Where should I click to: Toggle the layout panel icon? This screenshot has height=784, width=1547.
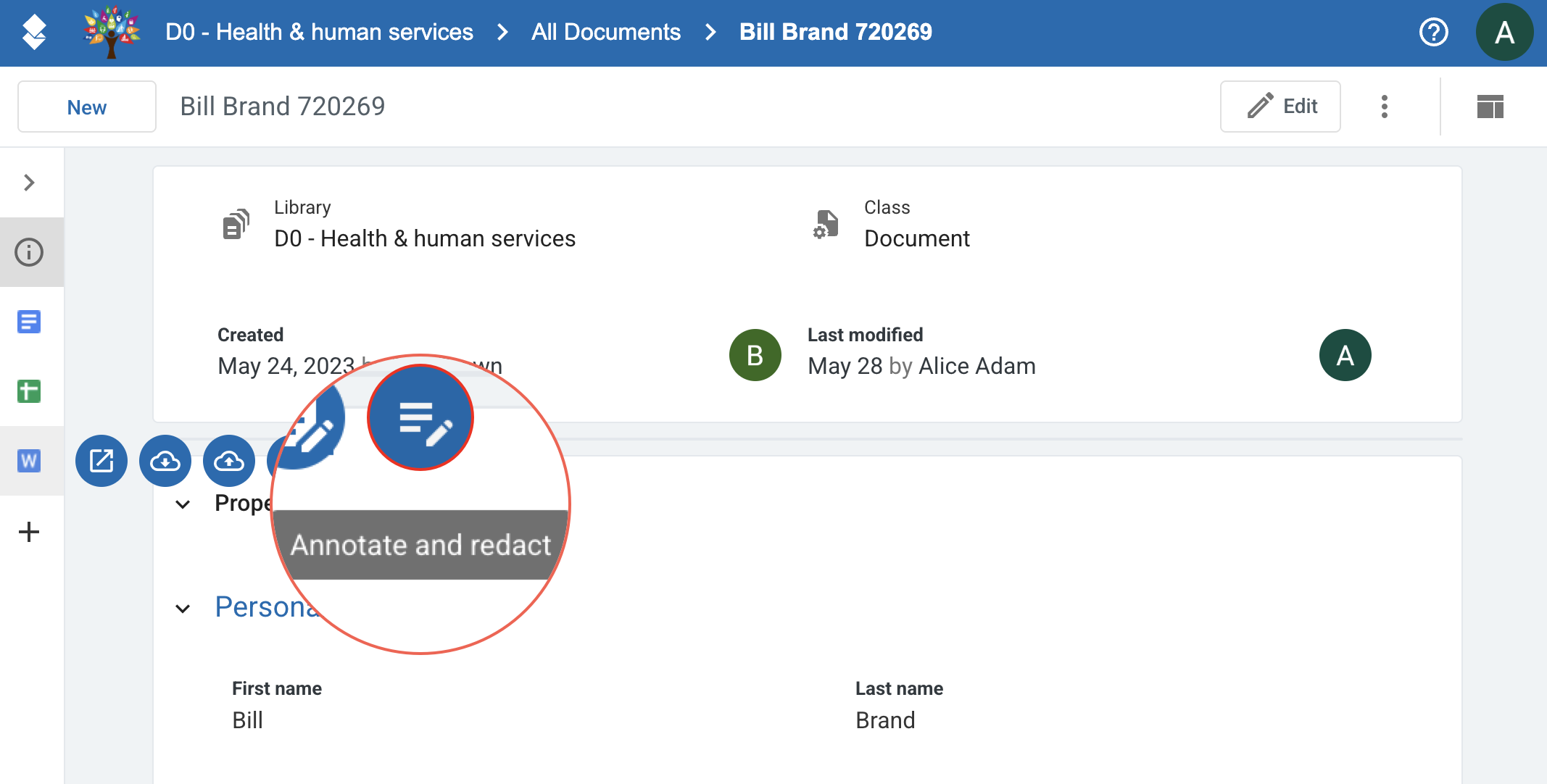click(x=1490, y=107)
